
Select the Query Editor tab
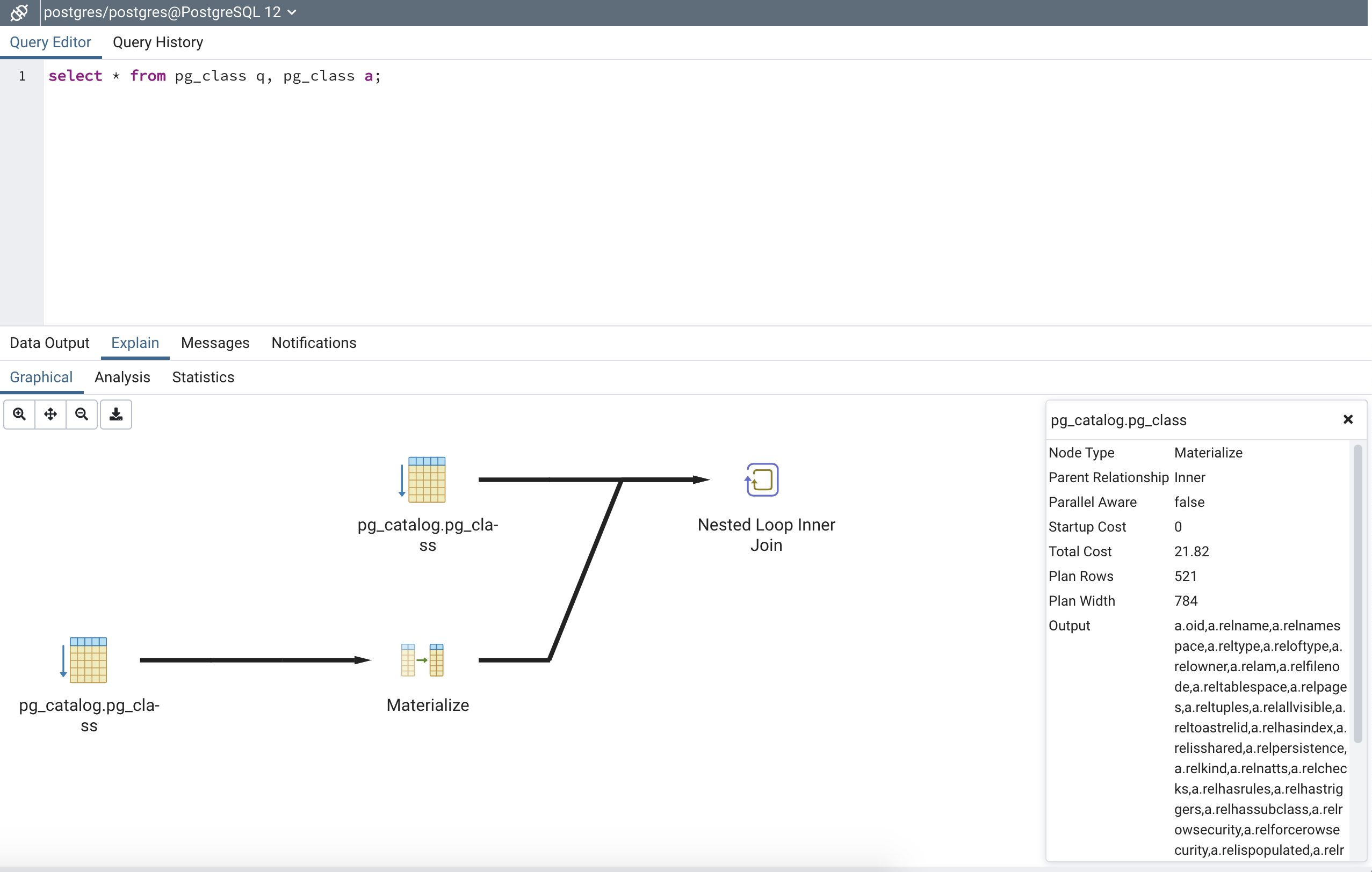coord(50,42)
